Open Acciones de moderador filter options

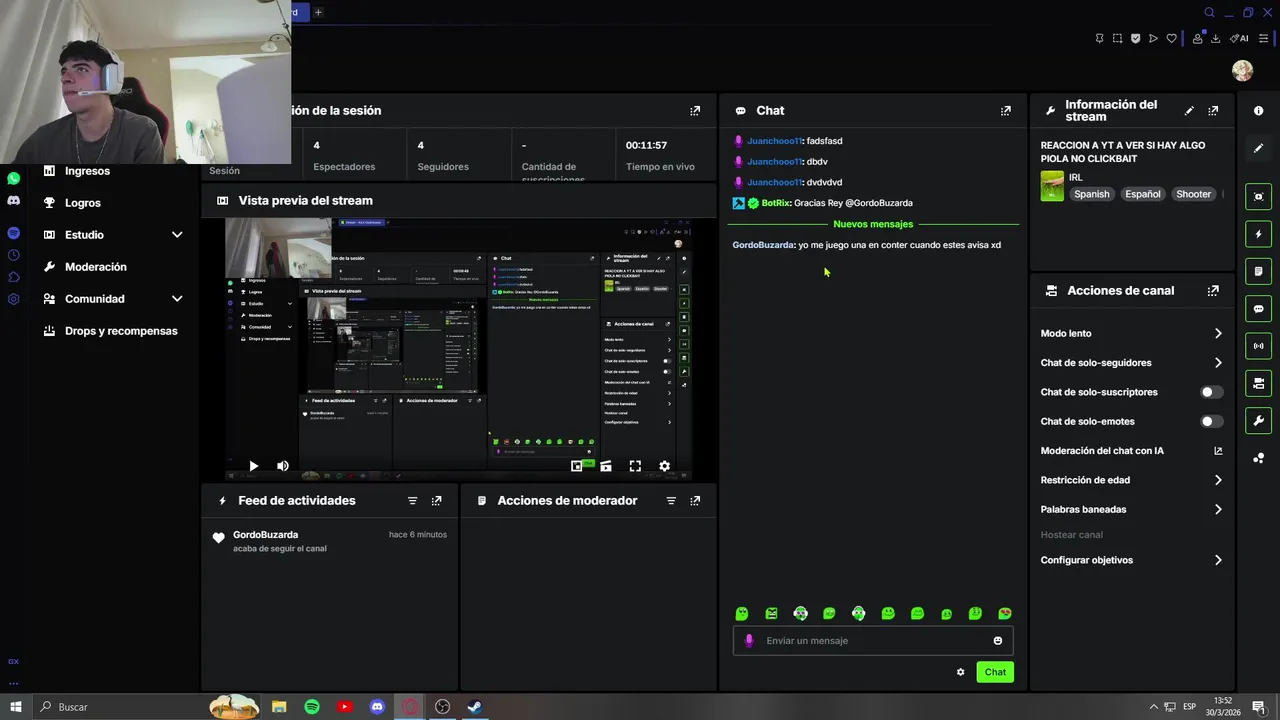pyautogui.click(x=671, y=501)
